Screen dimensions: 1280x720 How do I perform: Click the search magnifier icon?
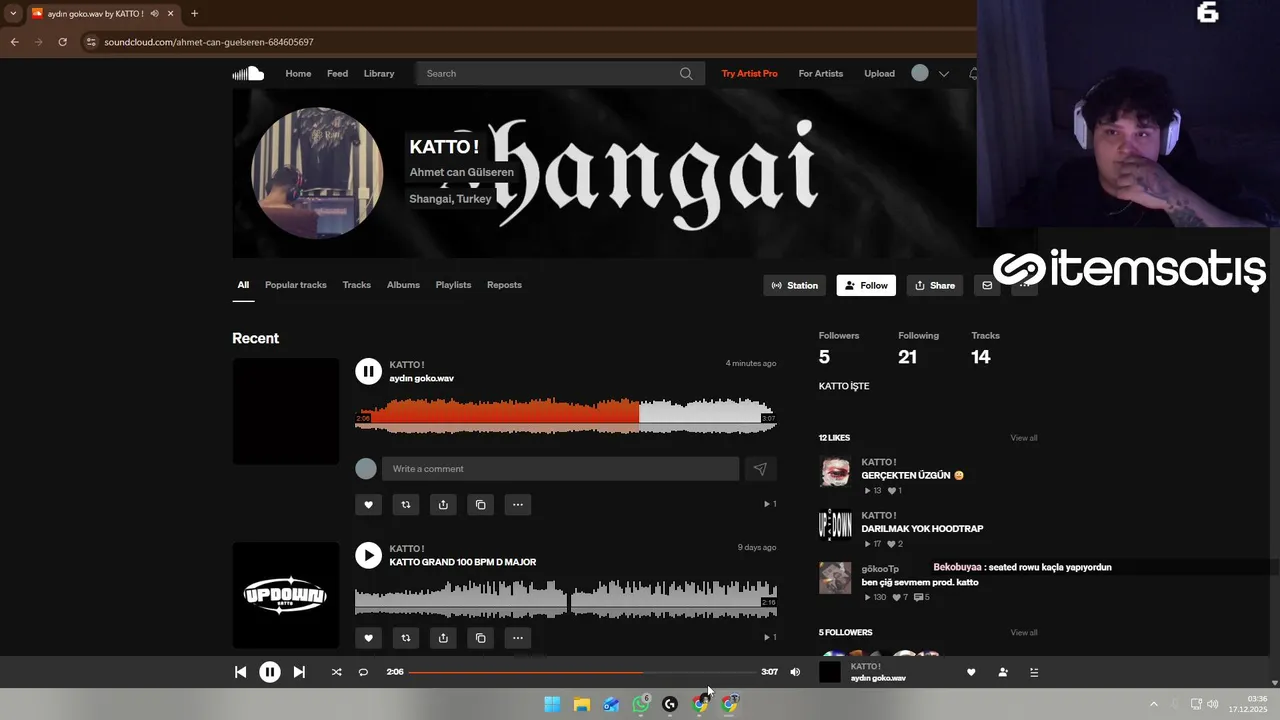(686, 73)
